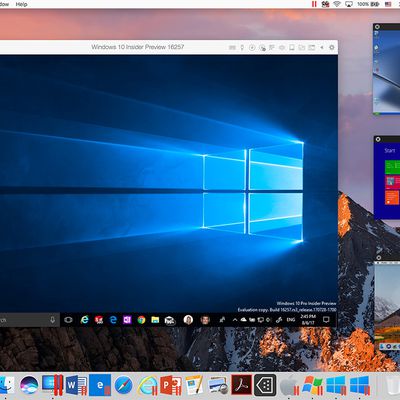The width and height of the screenshot is (400, 400).
Task: Open OneNote from Windows taskbar
Action: coord(127,320)
